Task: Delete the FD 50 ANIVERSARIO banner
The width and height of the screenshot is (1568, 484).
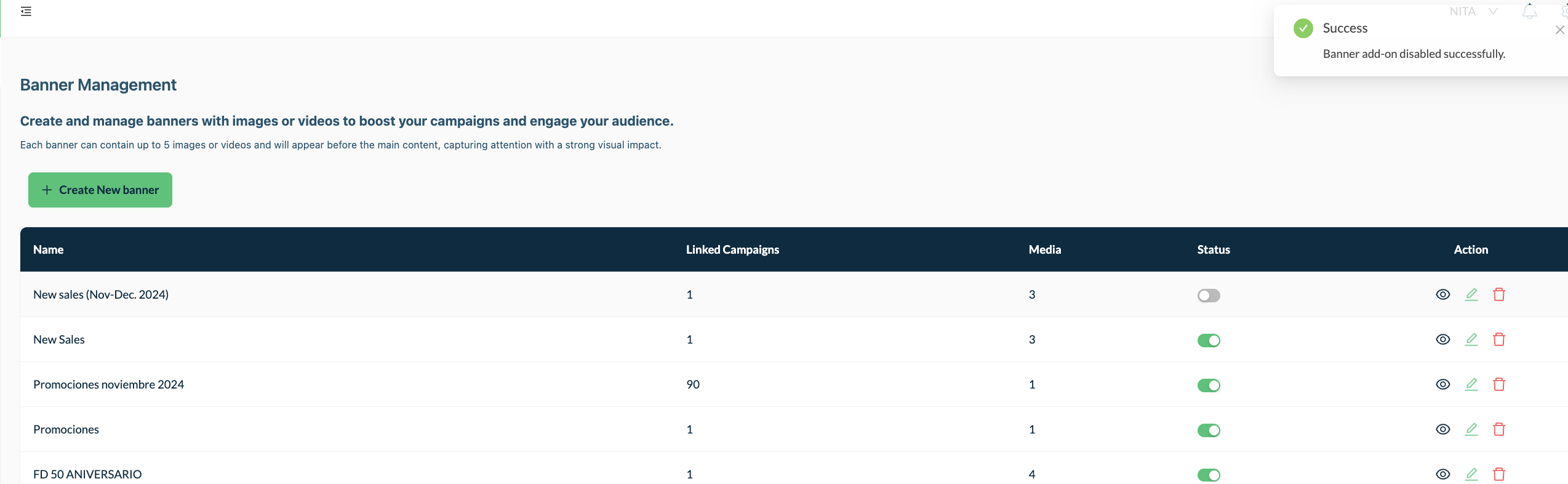Action: click(1499, 474)
